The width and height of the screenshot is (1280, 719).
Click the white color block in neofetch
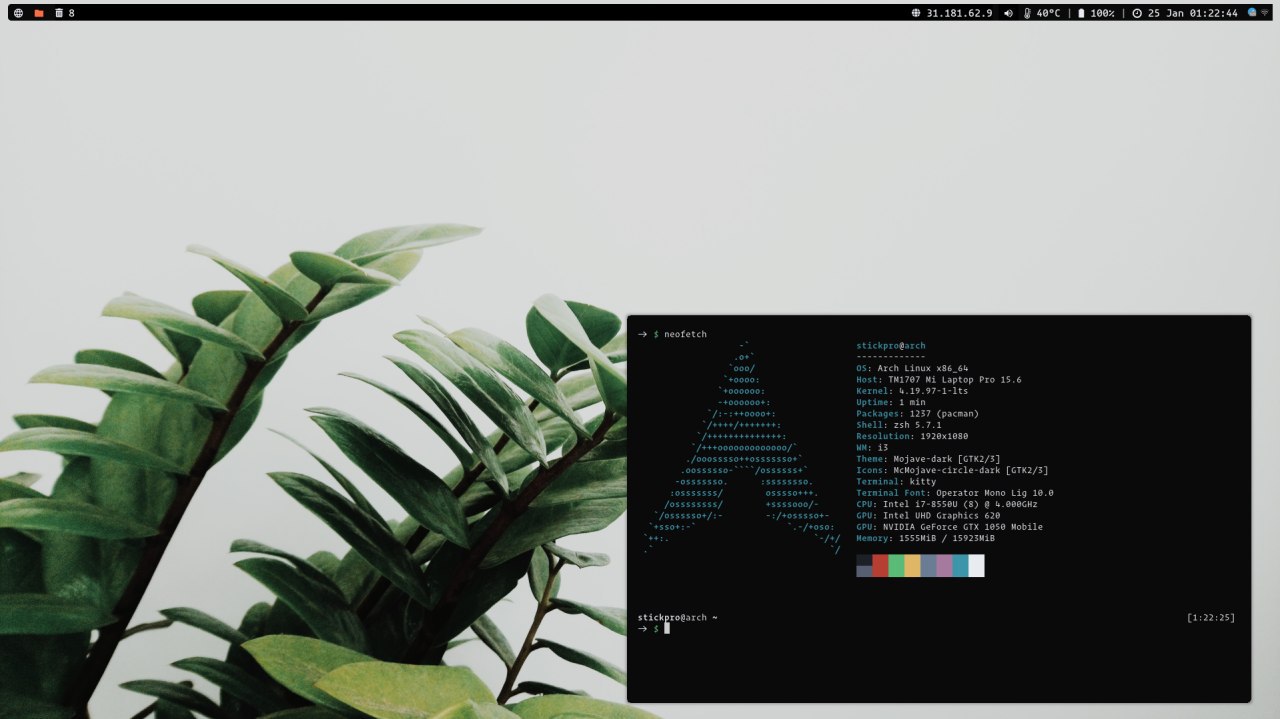976,566
